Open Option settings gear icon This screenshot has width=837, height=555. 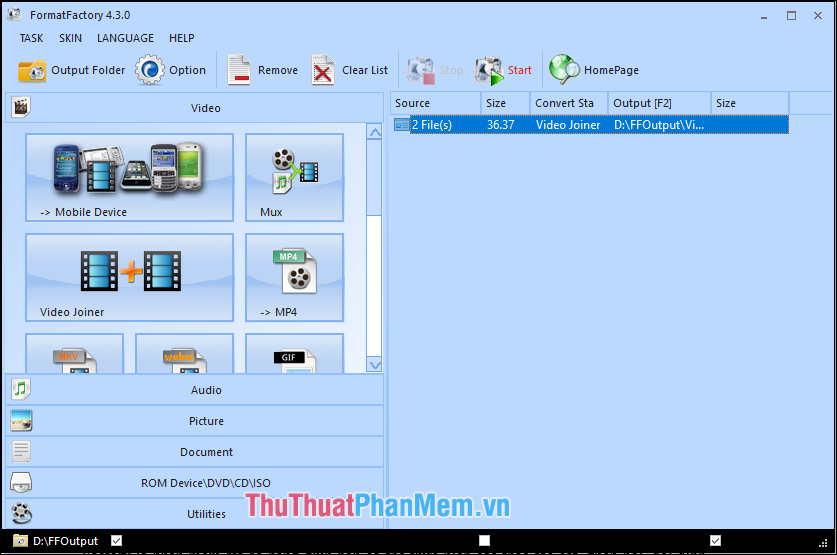click(x=149, y=70)
